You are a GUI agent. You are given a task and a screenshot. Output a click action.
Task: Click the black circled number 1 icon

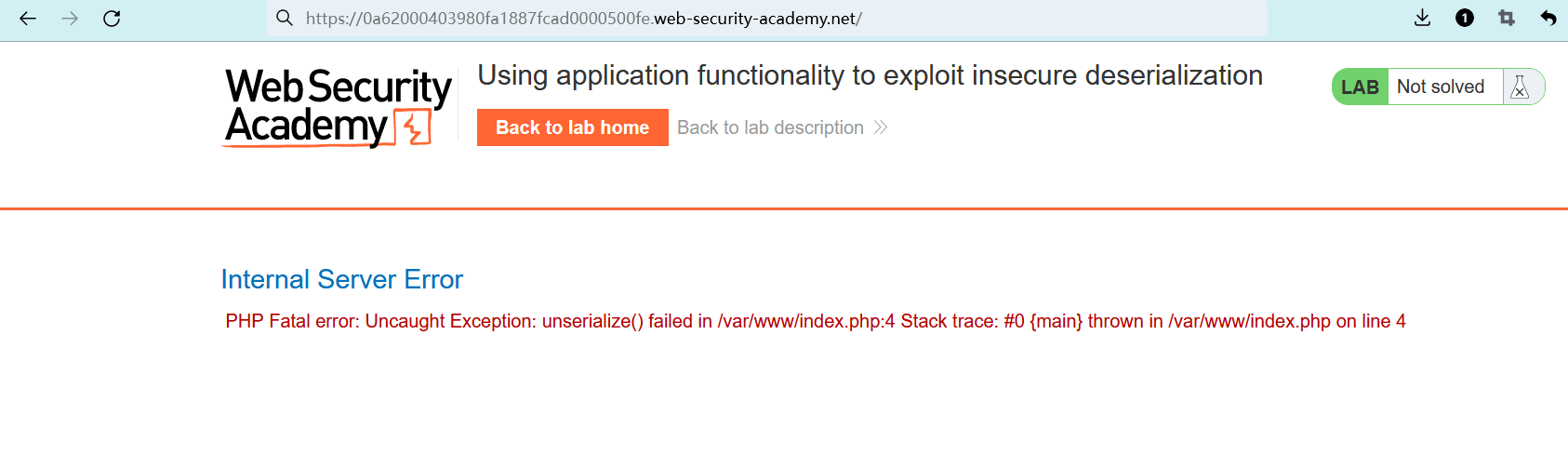1465,19
